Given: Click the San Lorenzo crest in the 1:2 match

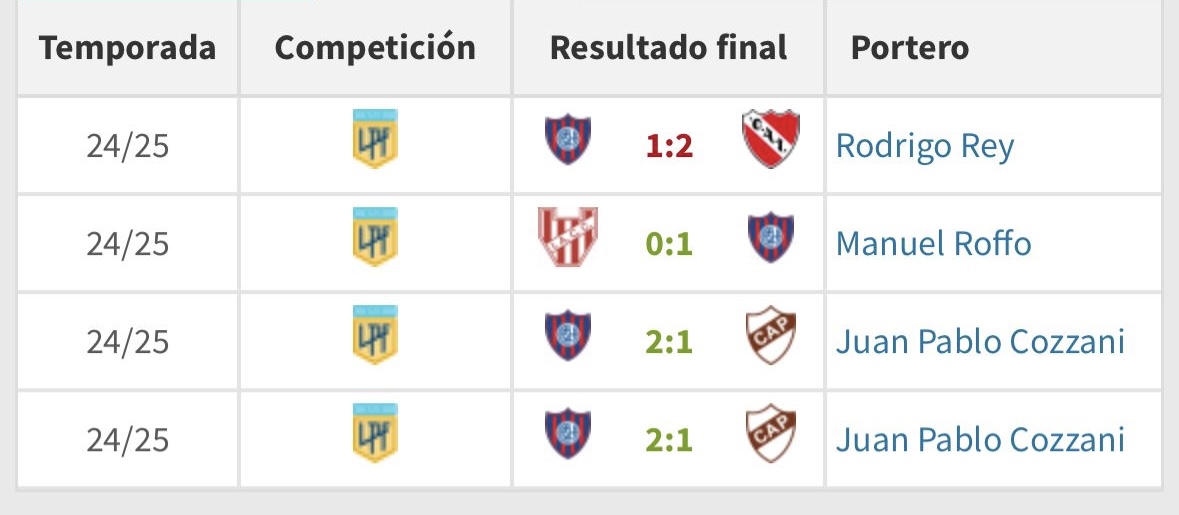Looking at the screenshot, I should tap(568, 139).
